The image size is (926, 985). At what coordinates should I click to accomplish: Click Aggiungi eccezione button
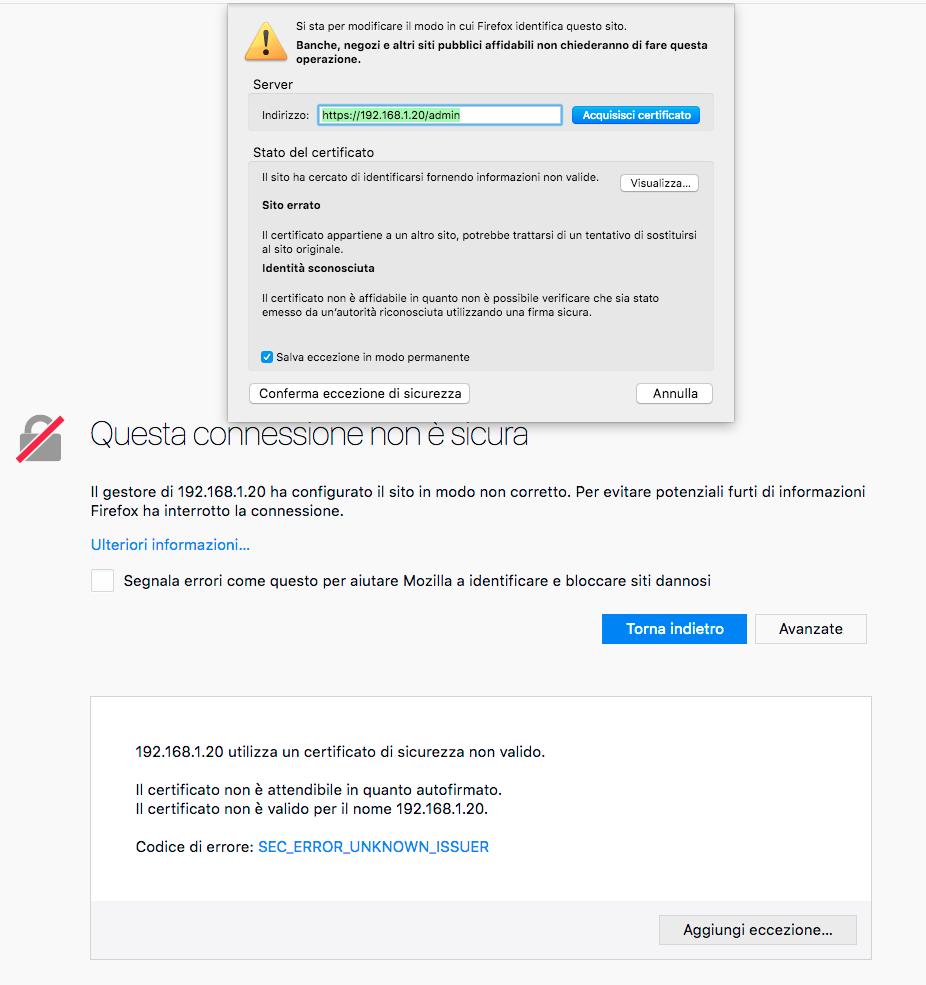point(758,930)
